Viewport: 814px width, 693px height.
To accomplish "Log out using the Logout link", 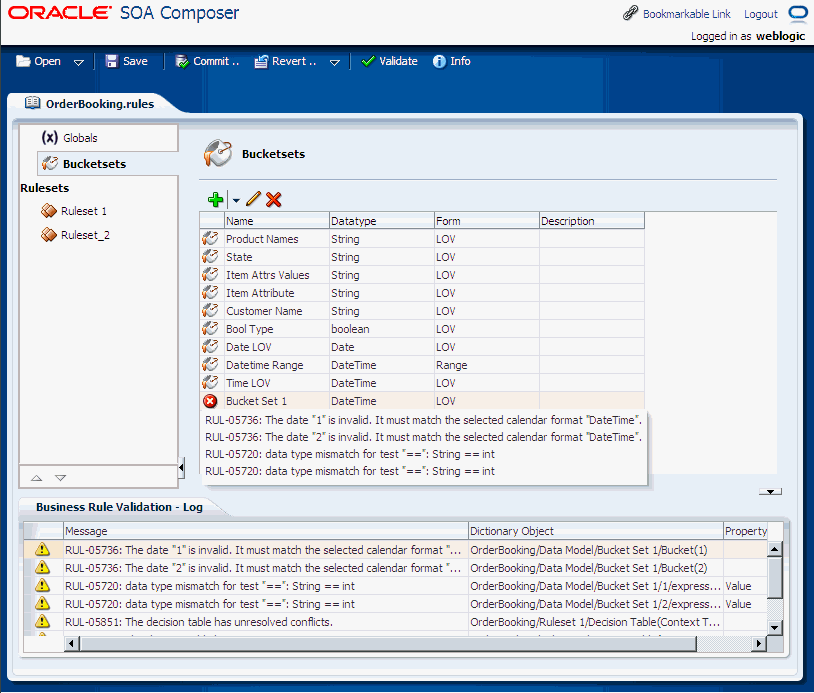I will [x=761, y=14].
